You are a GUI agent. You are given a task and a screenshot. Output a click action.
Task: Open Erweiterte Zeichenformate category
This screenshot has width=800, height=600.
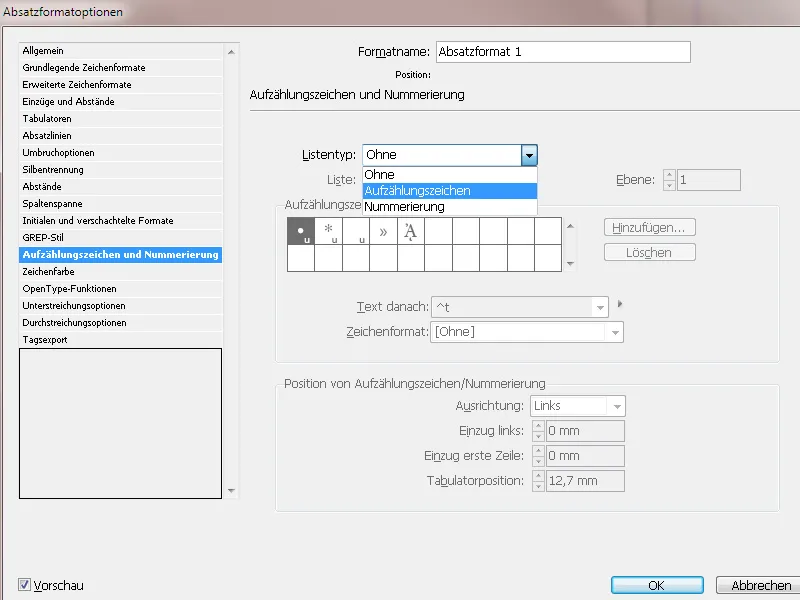(121, 85)
